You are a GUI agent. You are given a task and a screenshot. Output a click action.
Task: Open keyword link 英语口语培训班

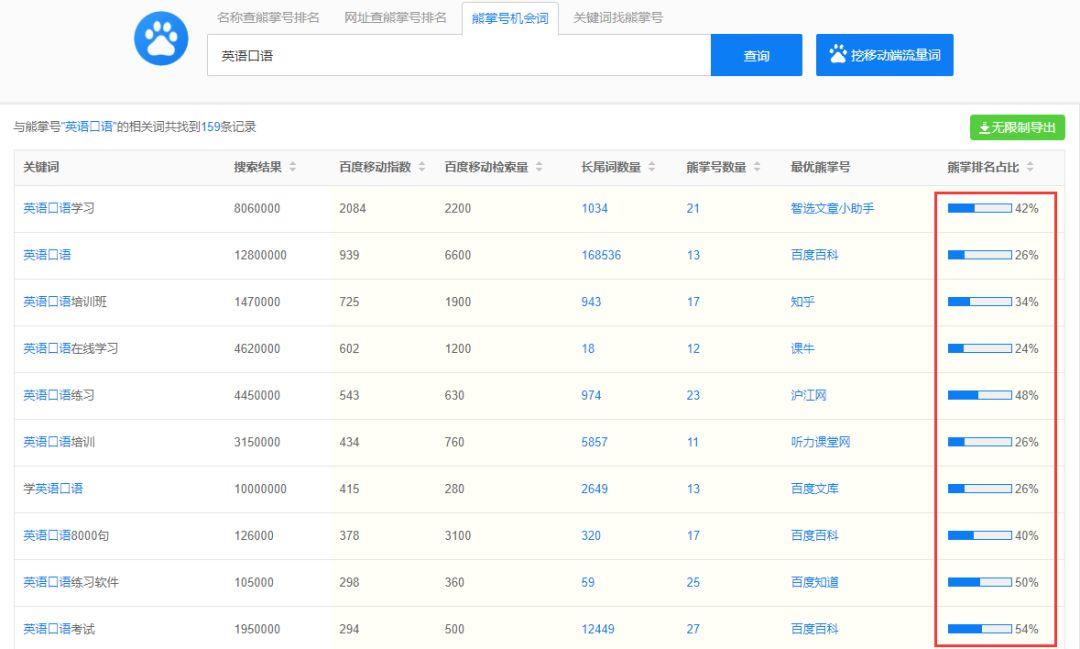(x=65, y=302)
